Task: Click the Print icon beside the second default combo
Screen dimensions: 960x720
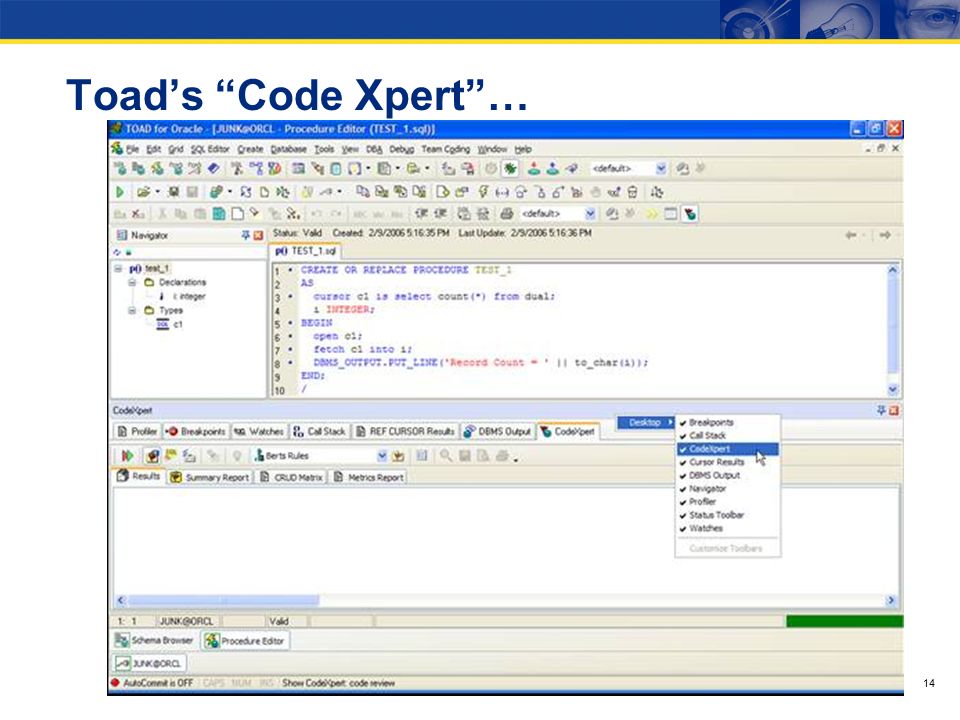Action: click(x=506, y=214)
